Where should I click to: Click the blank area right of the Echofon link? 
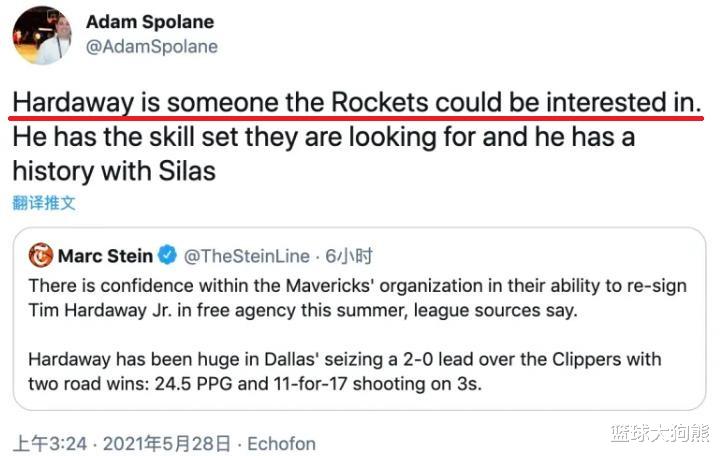(450, 441)
